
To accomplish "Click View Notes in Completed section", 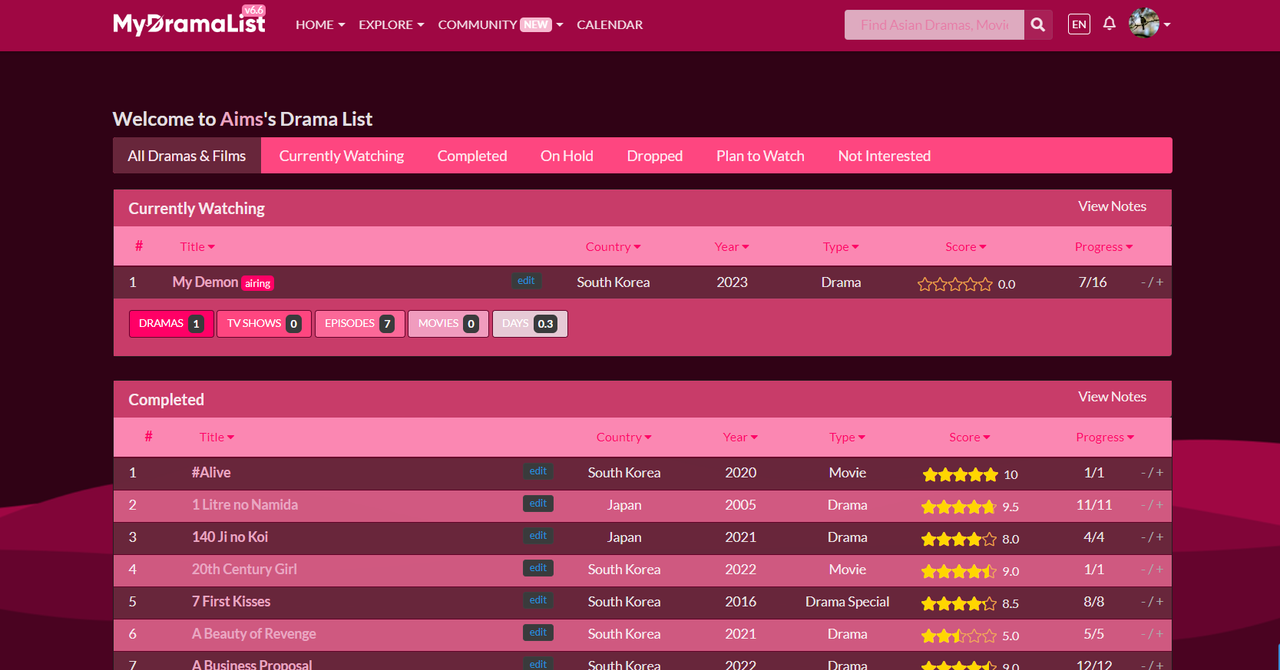I will [x=1112, y=397].
